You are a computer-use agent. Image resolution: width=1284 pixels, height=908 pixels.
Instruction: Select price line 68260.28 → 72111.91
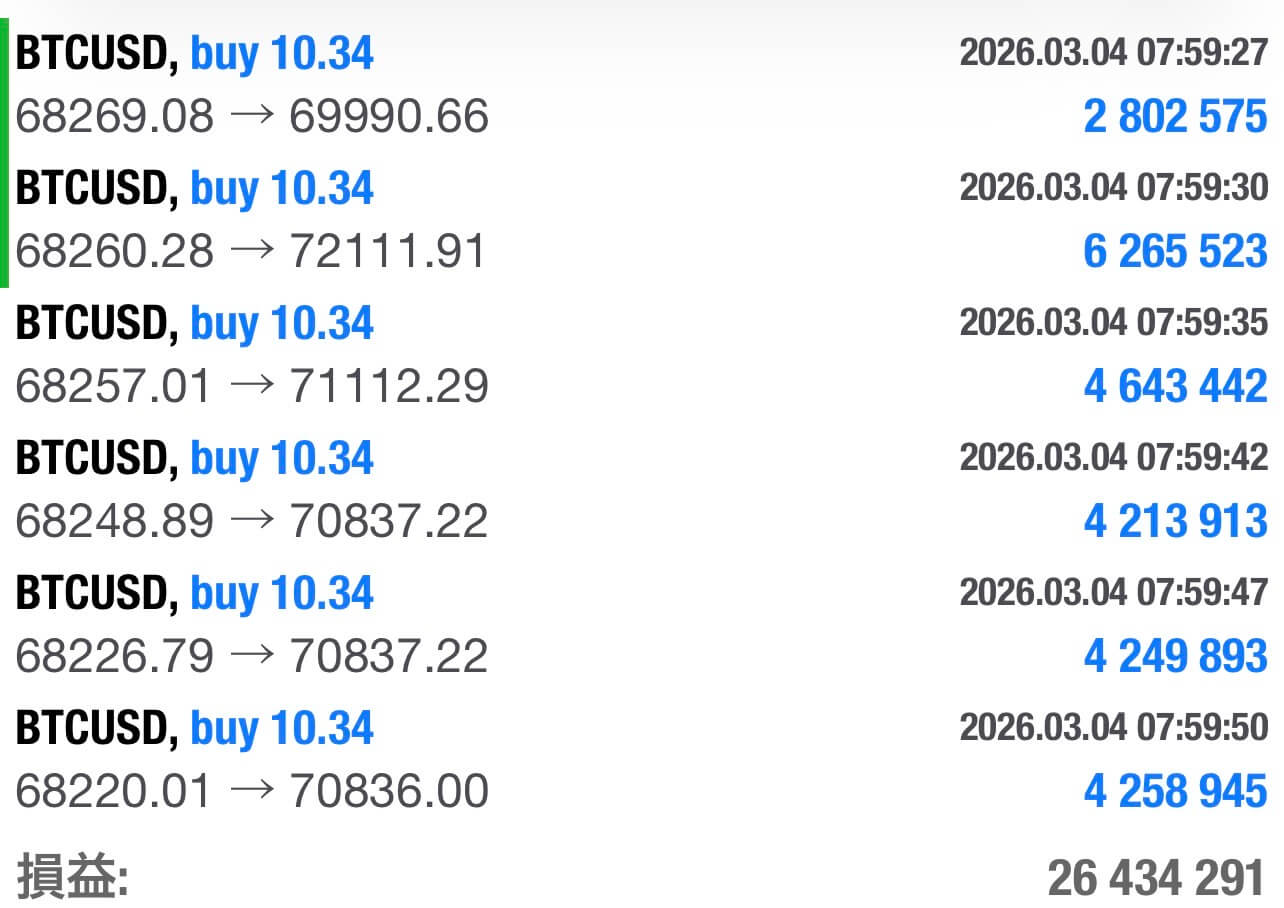pos(252,251)
